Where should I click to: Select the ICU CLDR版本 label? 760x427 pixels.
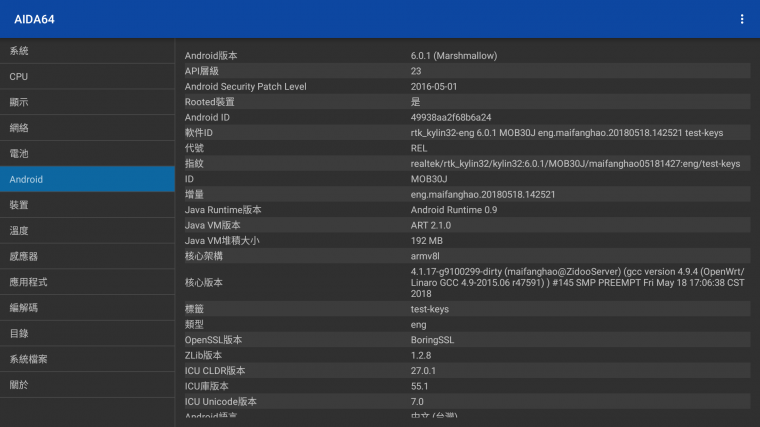point(215,371)
